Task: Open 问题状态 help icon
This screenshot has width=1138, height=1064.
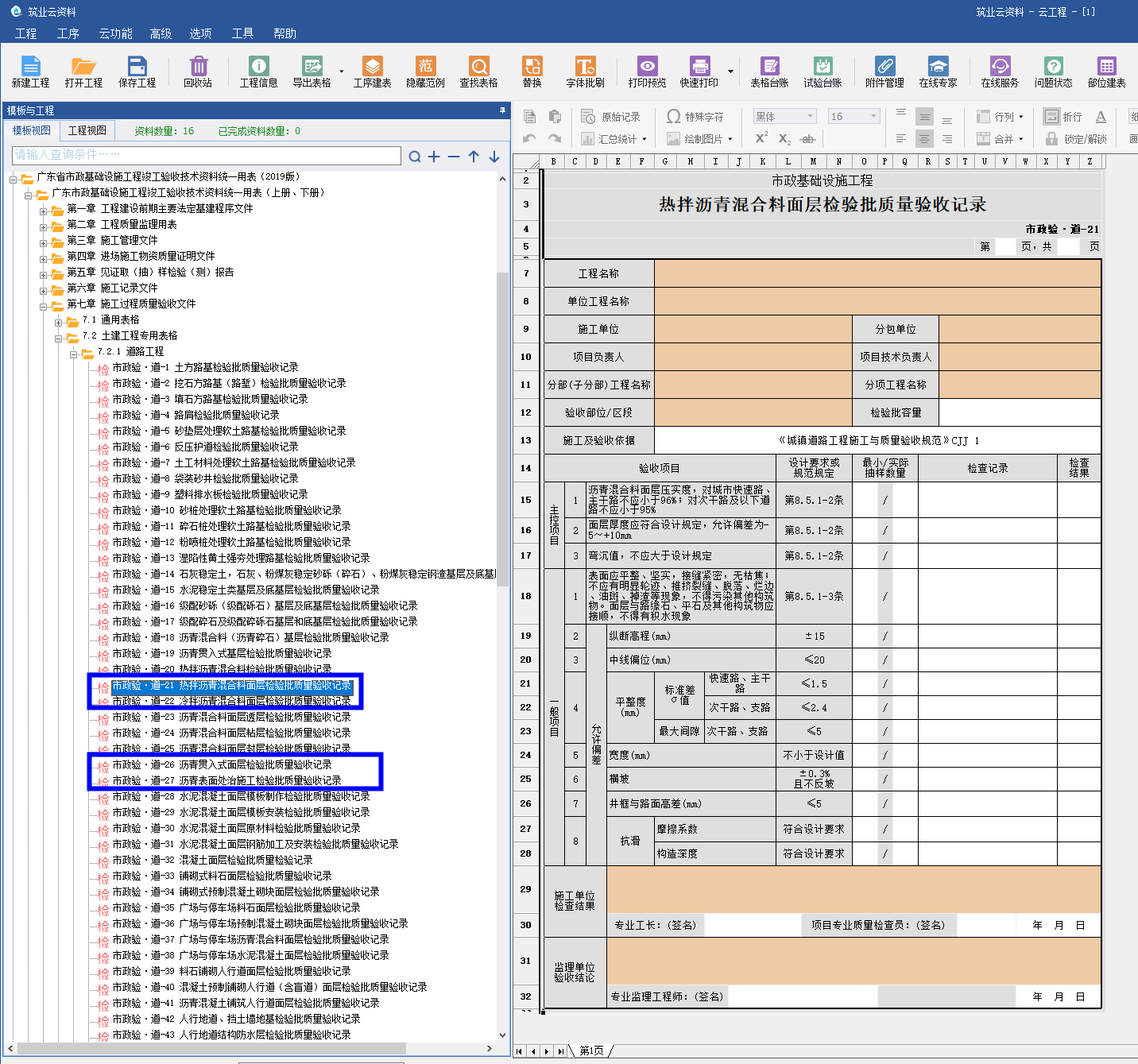Action: coord(1053,72)
